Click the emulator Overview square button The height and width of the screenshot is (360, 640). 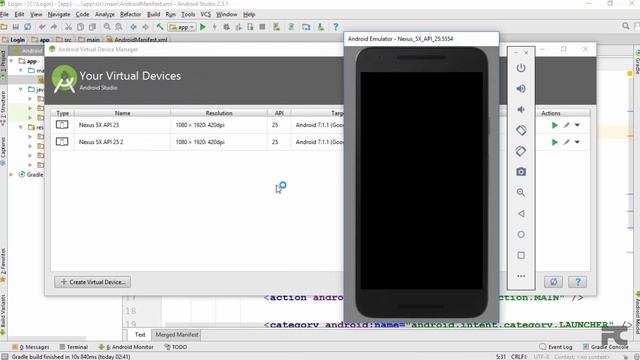click(521, 255)
